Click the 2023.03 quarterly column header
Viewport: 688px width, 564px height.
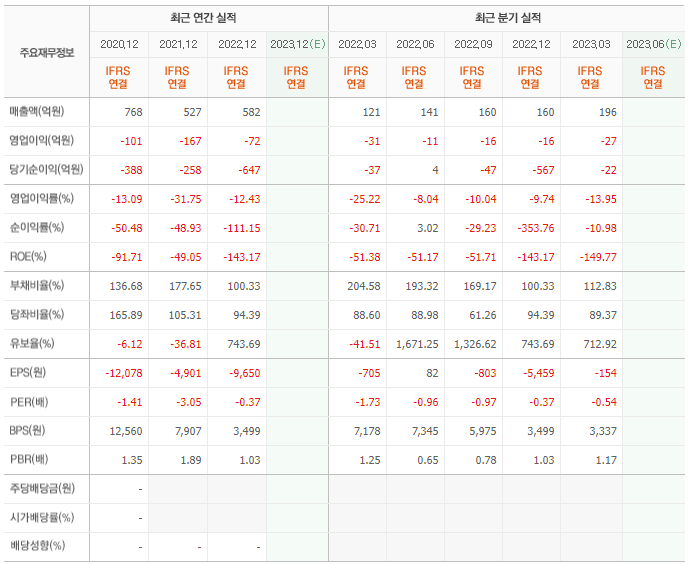pos(591,44)
